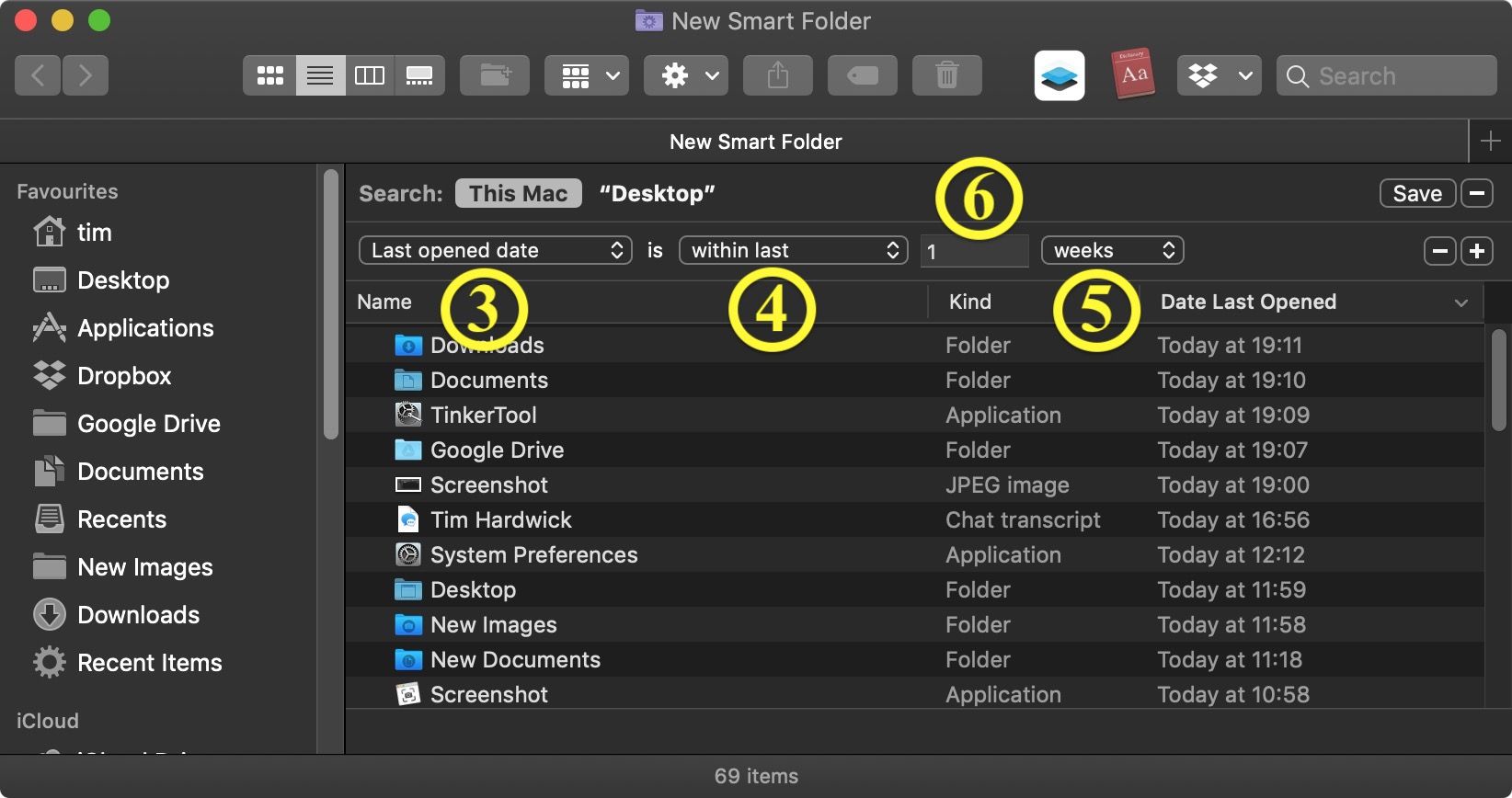Click the Edit Tags toolbar icon
The height and width of the screenshot is (798, 1512).
click(862, 75)
